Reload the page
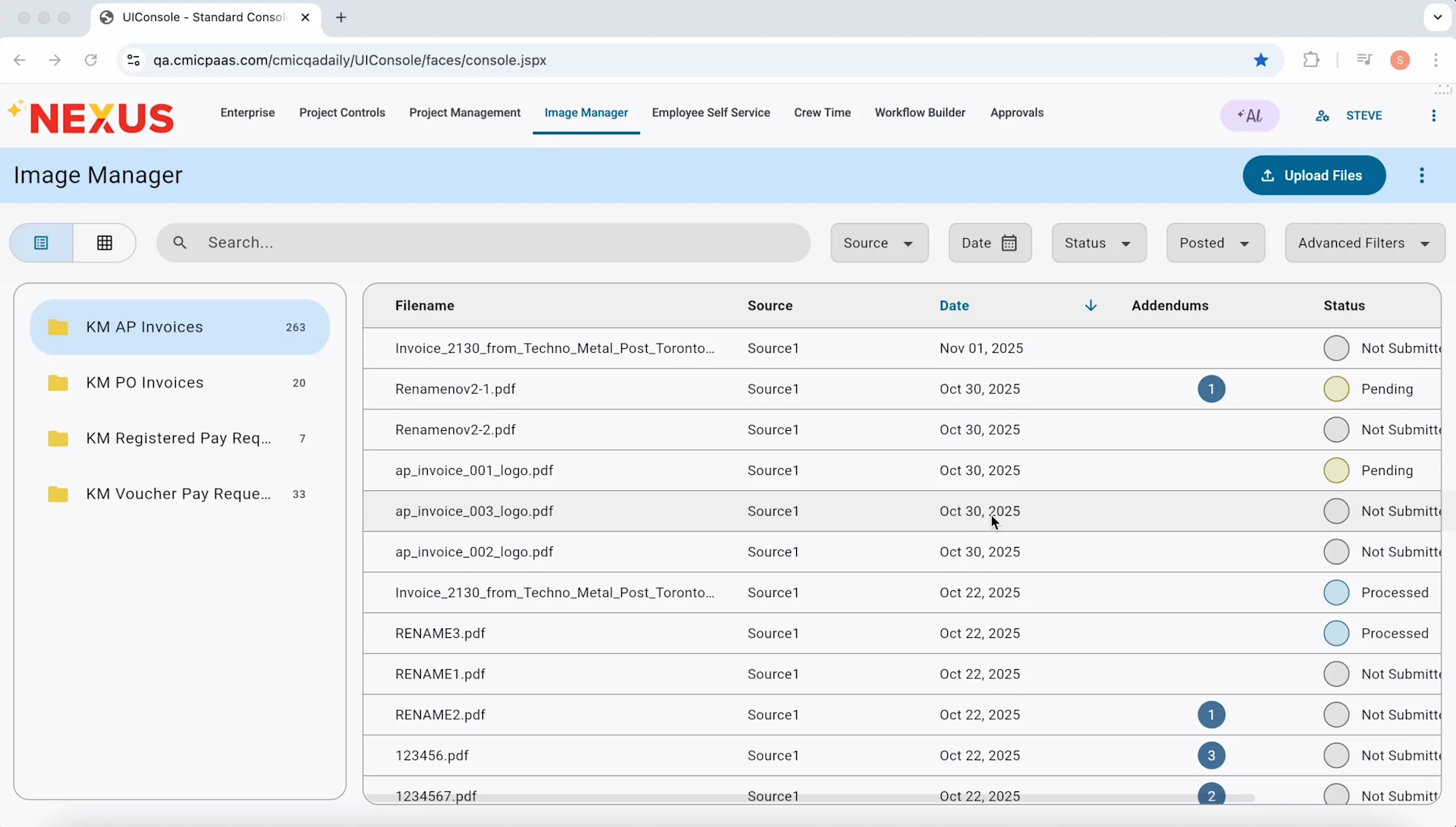Image resolution: width=1456 pixels, height=827 pixels. point(91,60)
